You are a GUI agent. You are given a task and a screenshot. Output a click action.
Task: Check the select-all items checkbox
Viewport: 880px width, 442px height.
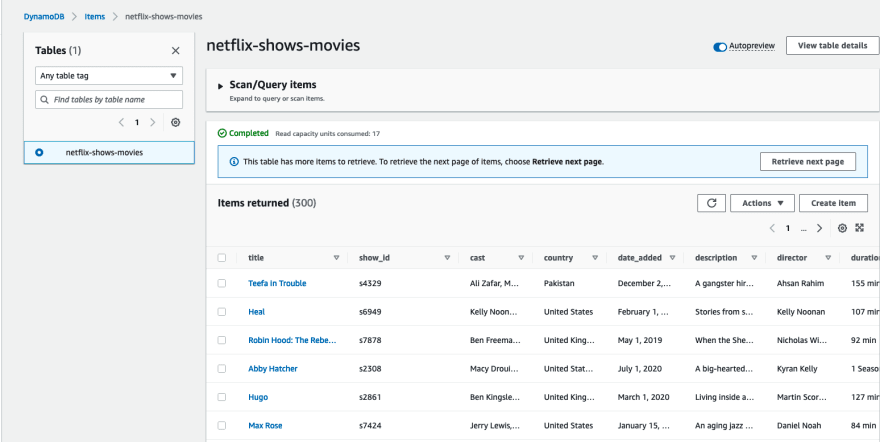pyautogui.click(x=222, y=258)
